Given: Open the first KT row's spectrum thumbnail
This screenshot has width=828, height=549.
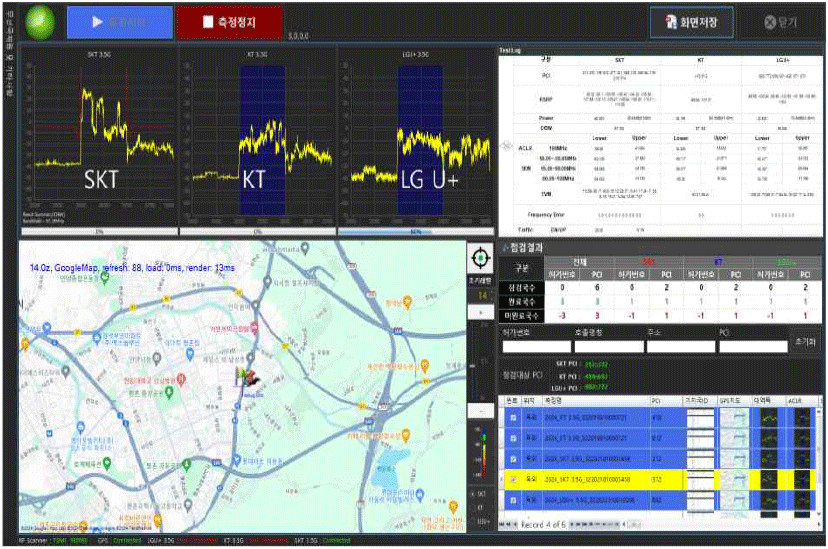Looking at the screenshot, I should click(771, 418).
